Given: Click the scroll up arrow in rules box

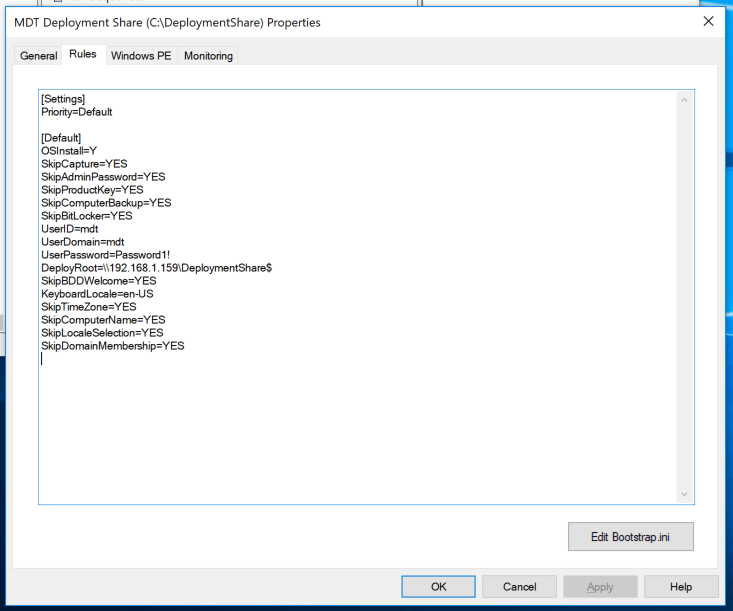Looking at the screenshot, I should tap(684, 100).
